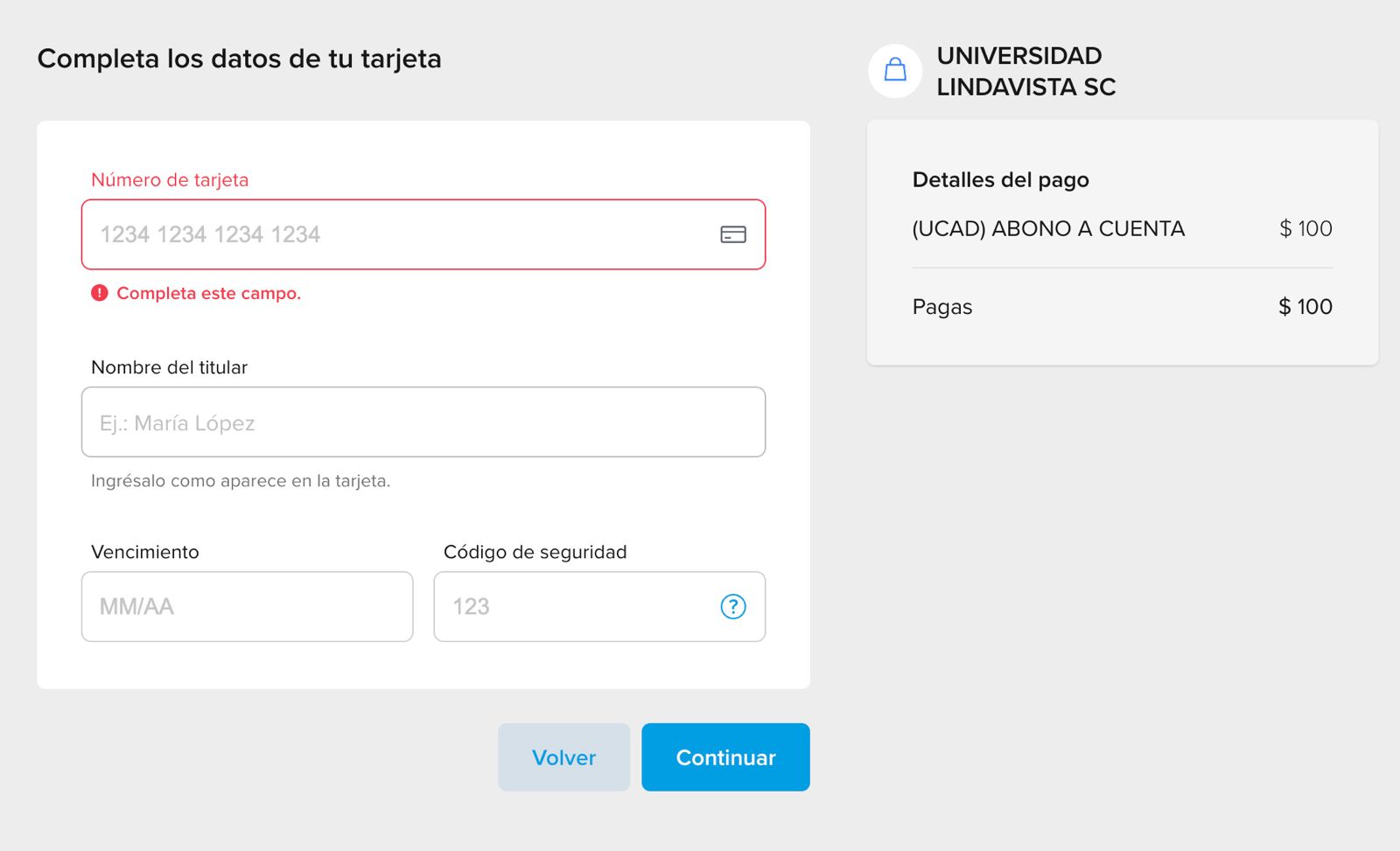Go back with the Volver button

564,757
